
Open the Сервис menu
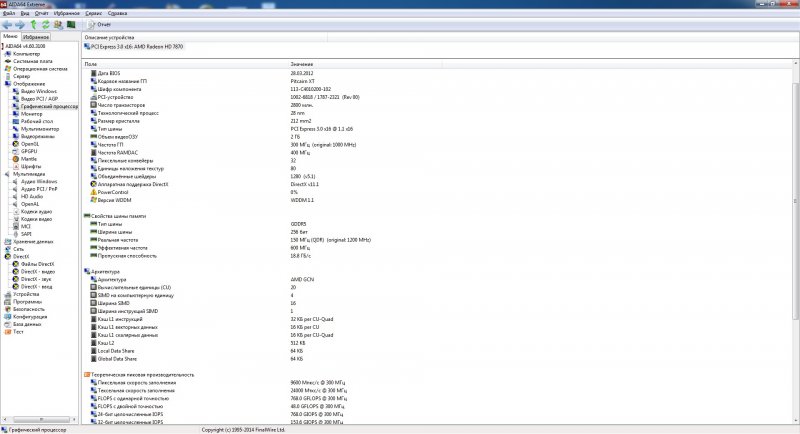[92, 14]
